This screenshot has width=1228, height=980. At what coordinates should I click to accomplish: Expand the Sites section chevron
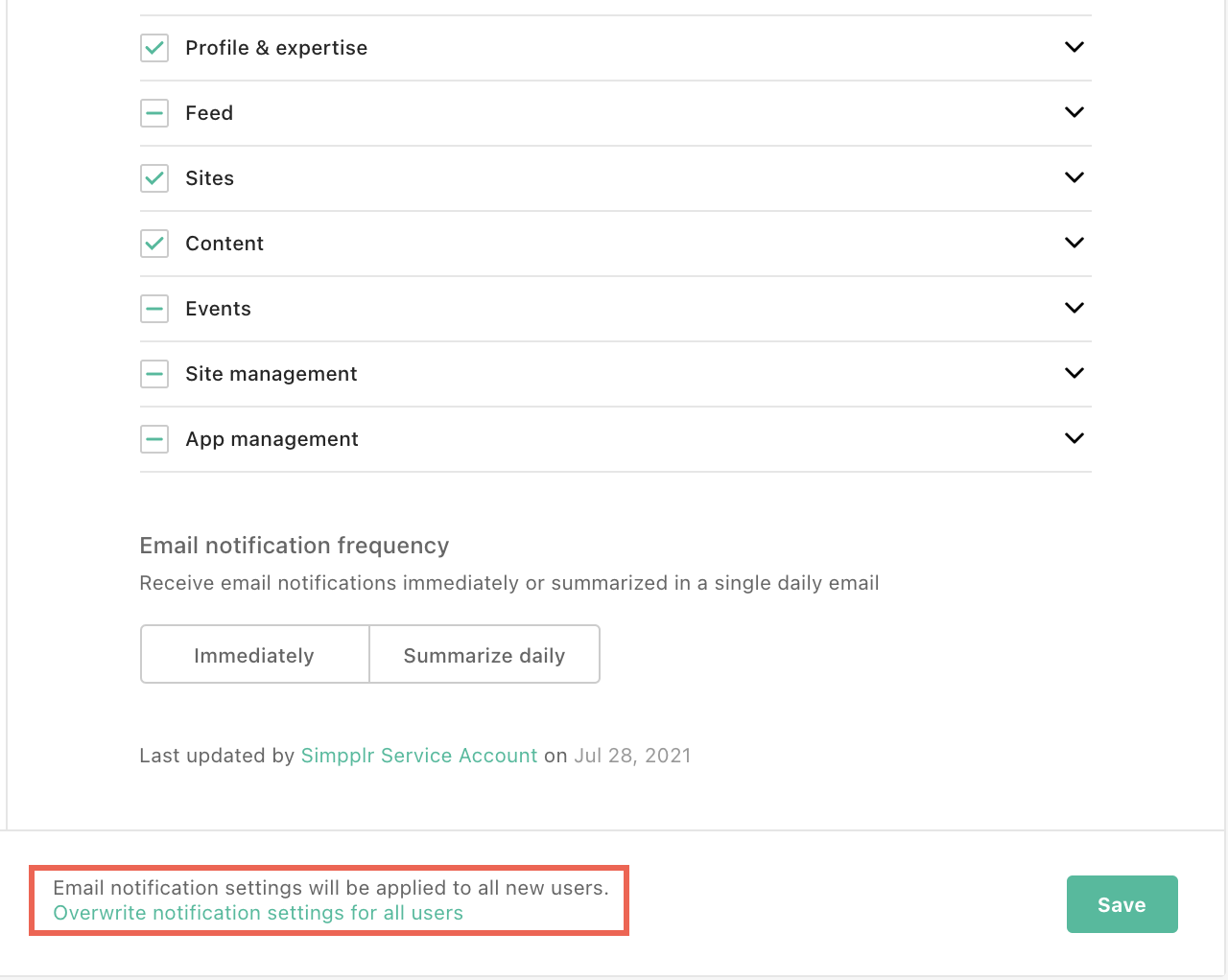pyautogui.click(x=1074, y=177)
